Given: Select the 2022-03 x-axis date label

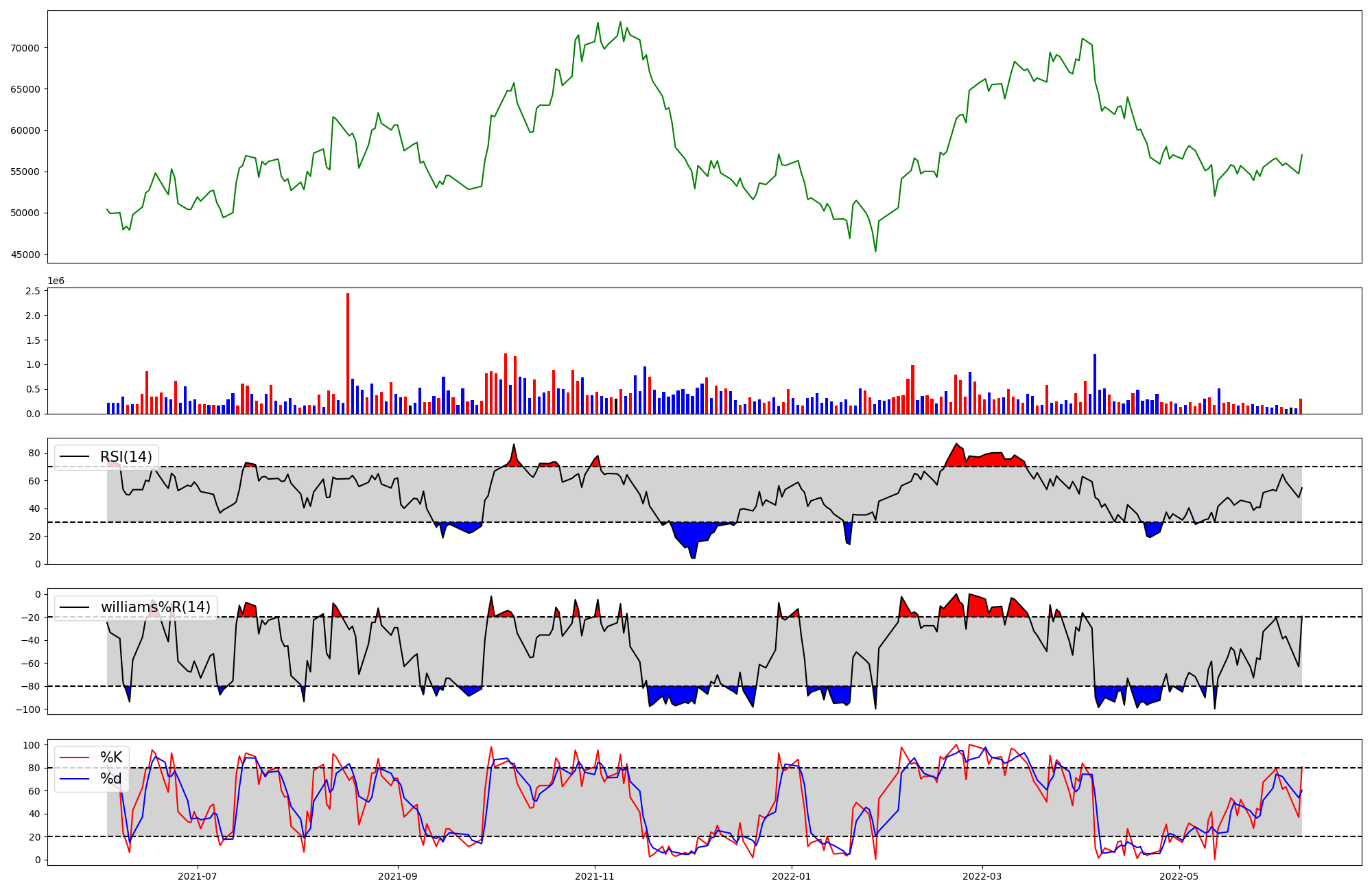Looking at the screenshot, I should (982, 876).
